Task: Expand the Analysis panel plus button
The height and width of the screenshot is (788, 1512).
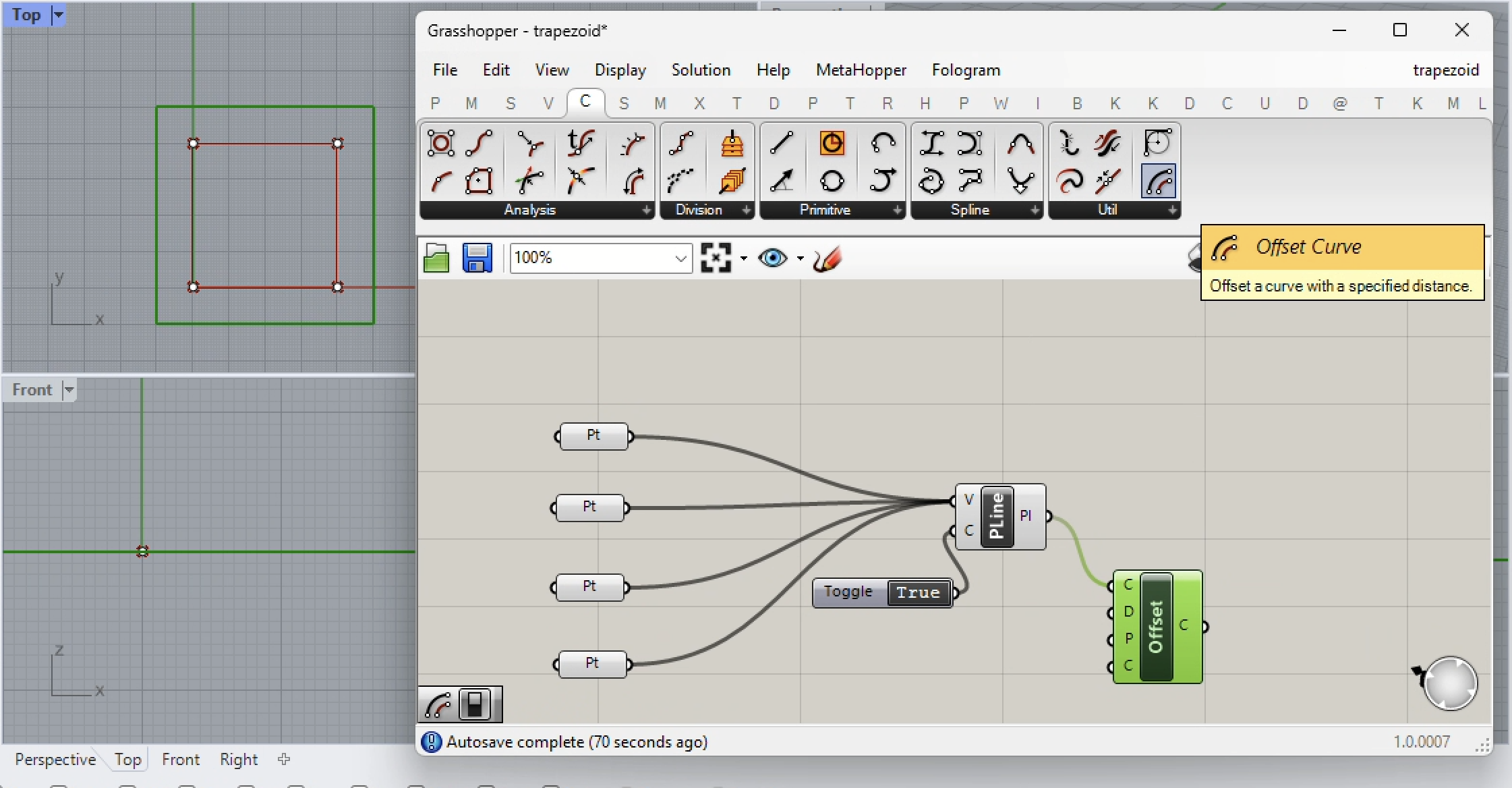Action: click(646, 210)
